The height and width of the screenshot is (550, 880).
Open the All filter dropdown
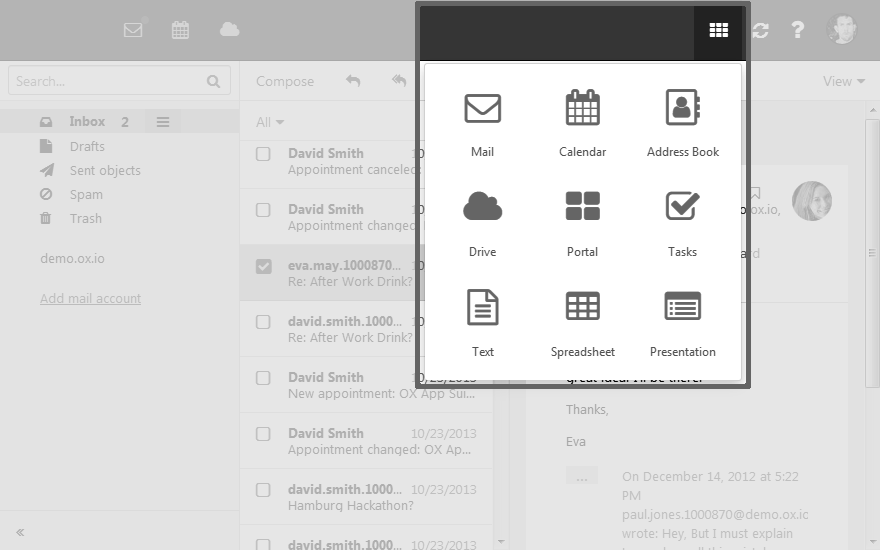(270, 122)
